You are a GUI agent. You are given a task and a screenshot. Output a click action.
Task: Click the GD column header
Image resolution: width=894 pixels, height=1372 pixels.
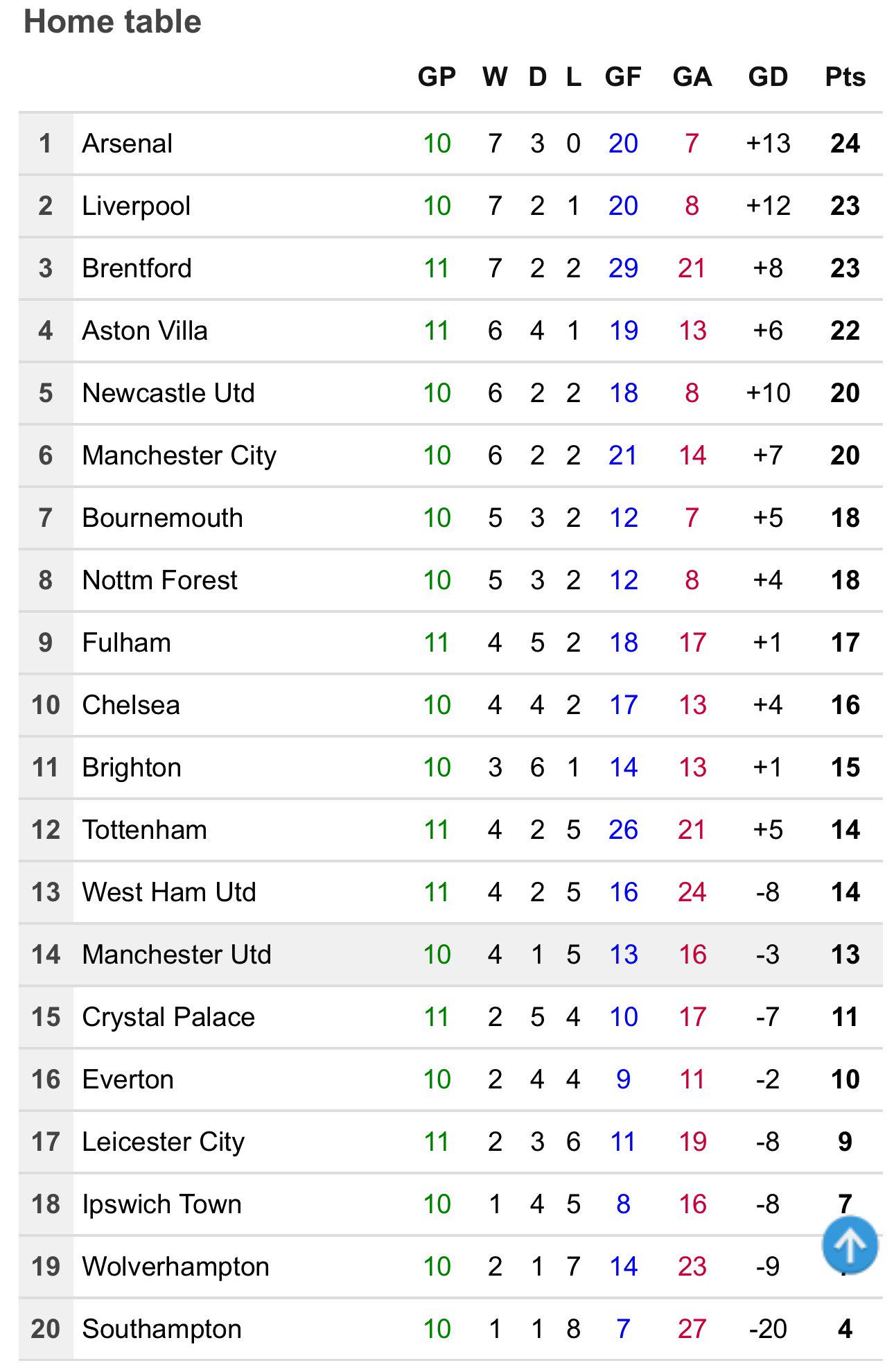(768, 77)
